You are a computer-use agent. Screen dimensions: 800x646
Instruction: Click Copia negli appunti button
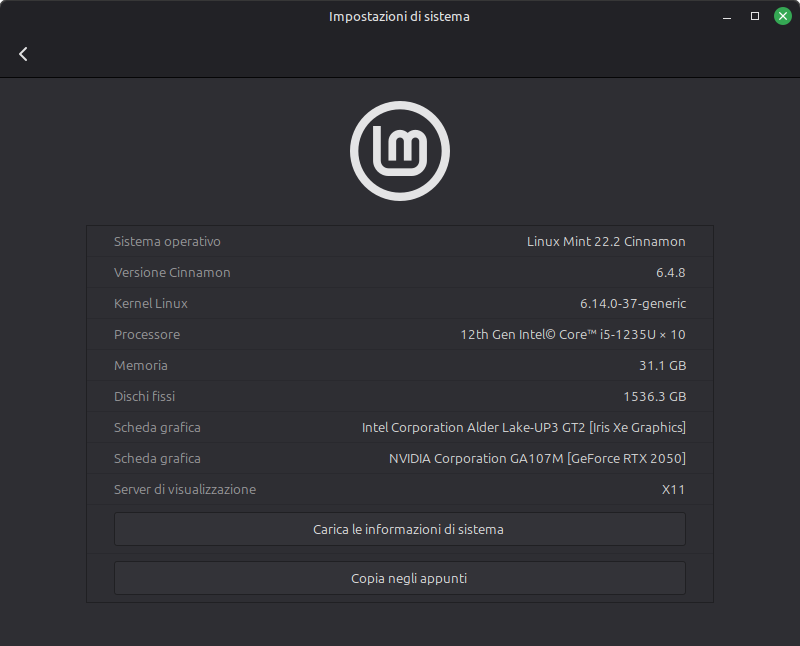(399, 578)
